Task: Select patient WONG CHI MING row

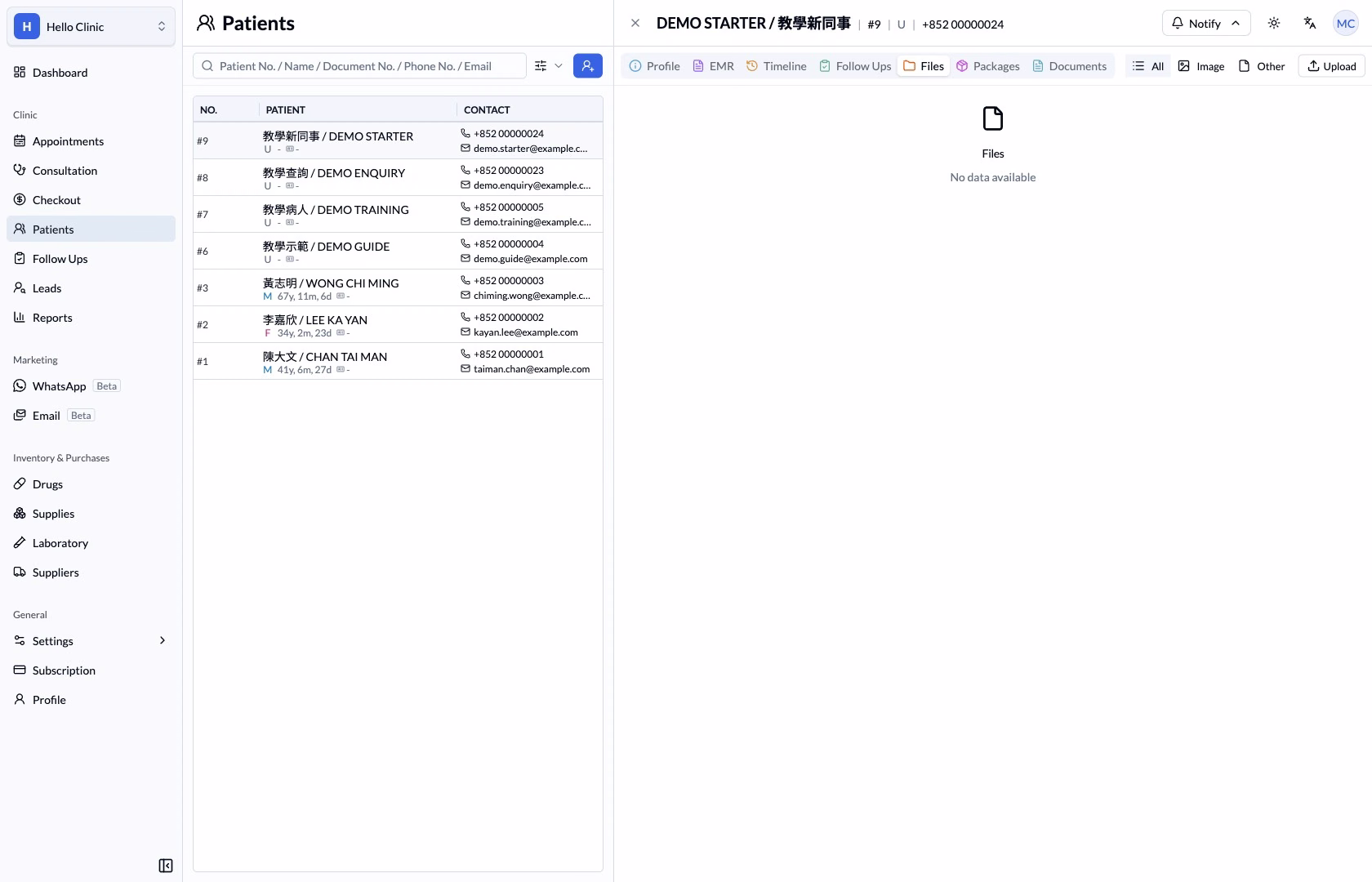Action: (x=399, y=288)
